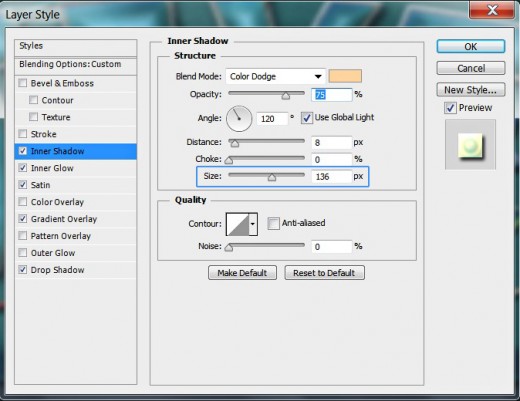Enable the Anti-aliased checkbox
Image resolution: width=520 pixels, height=401 pixels.
click(273, 223)
